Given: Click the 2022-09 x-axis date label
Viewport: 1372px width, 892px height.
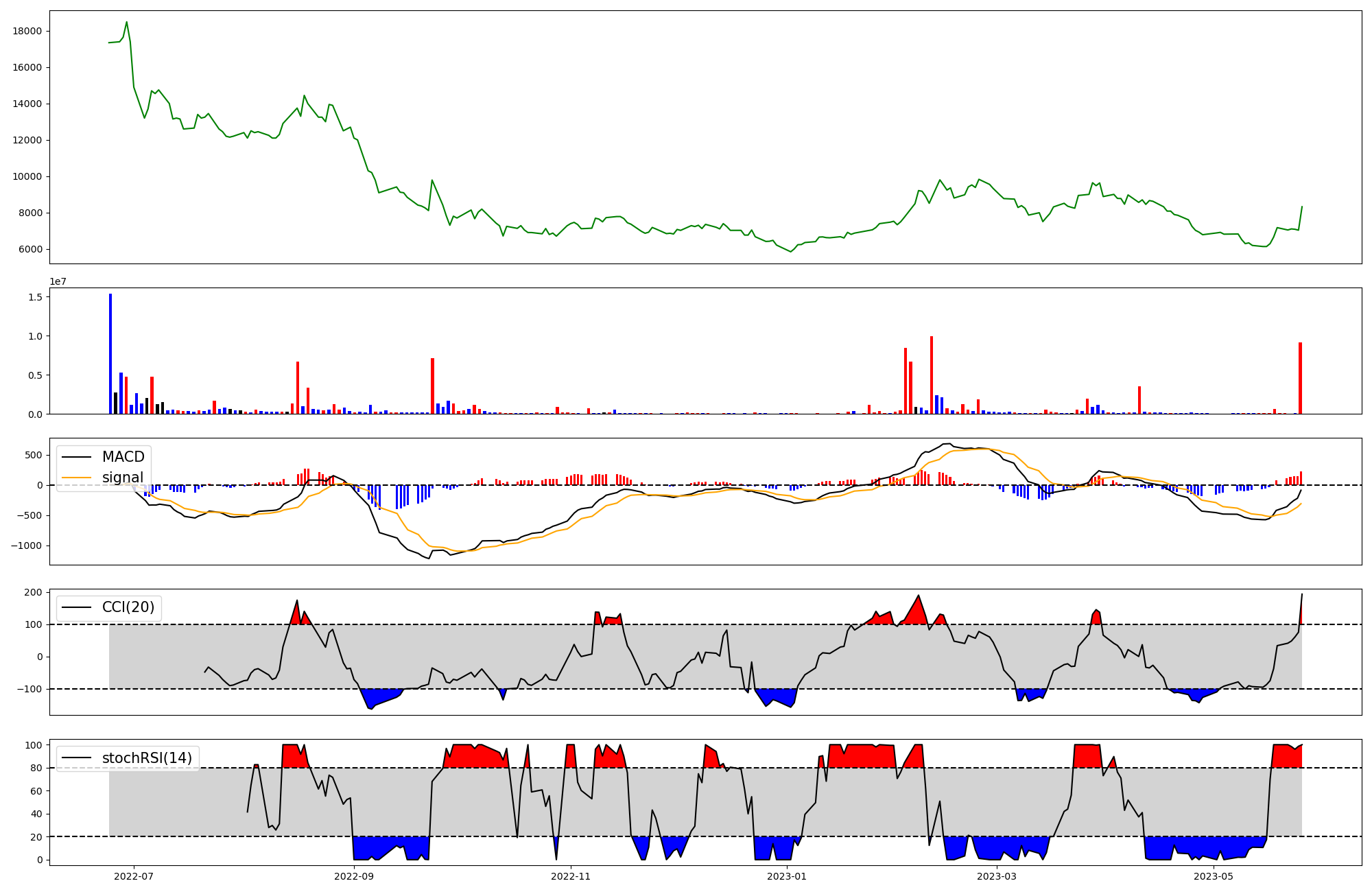Looking at the screenshot, I should [x=354, y=876].
